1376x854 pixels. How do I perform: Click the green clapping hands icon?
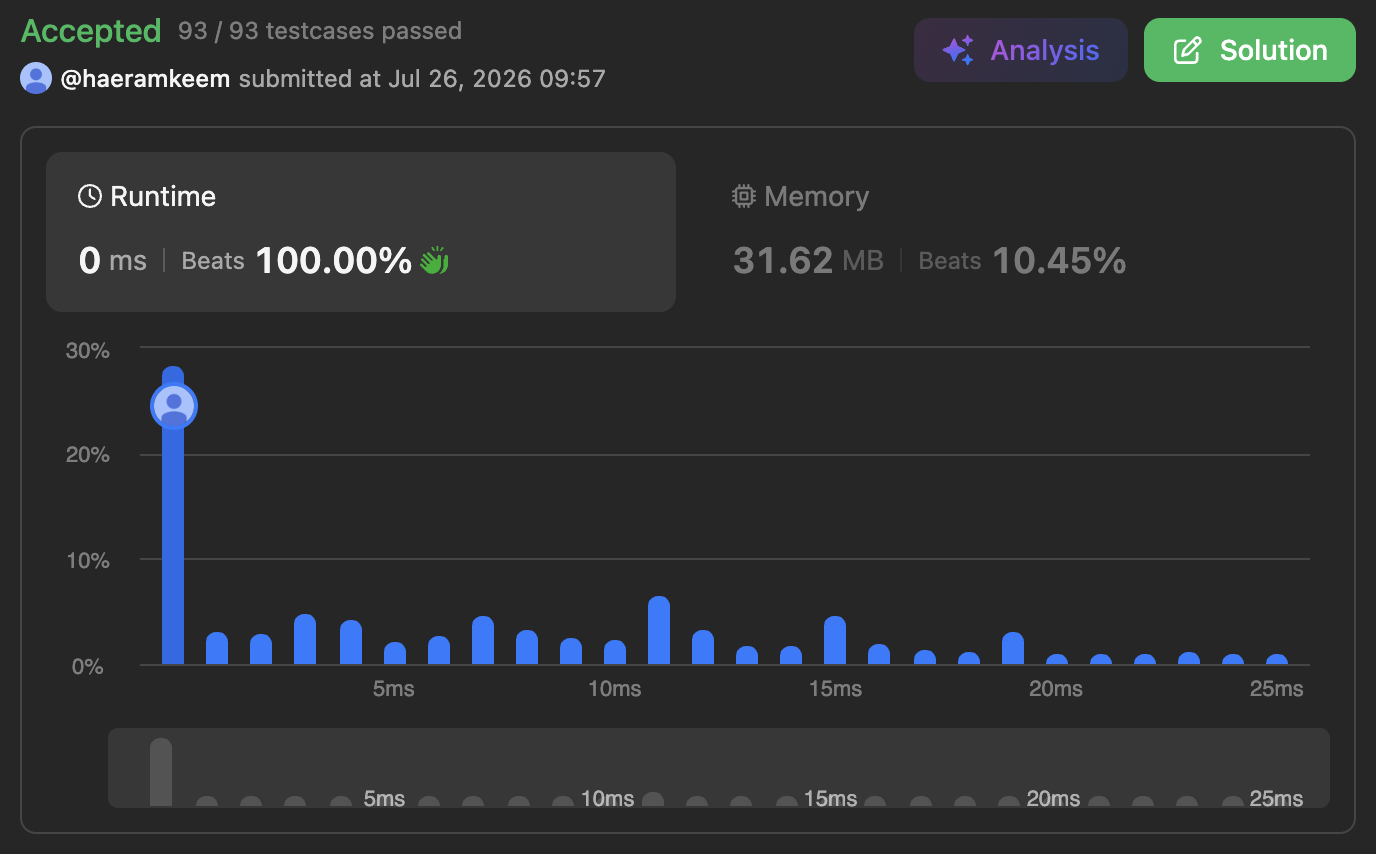click(x=434, y=261)
